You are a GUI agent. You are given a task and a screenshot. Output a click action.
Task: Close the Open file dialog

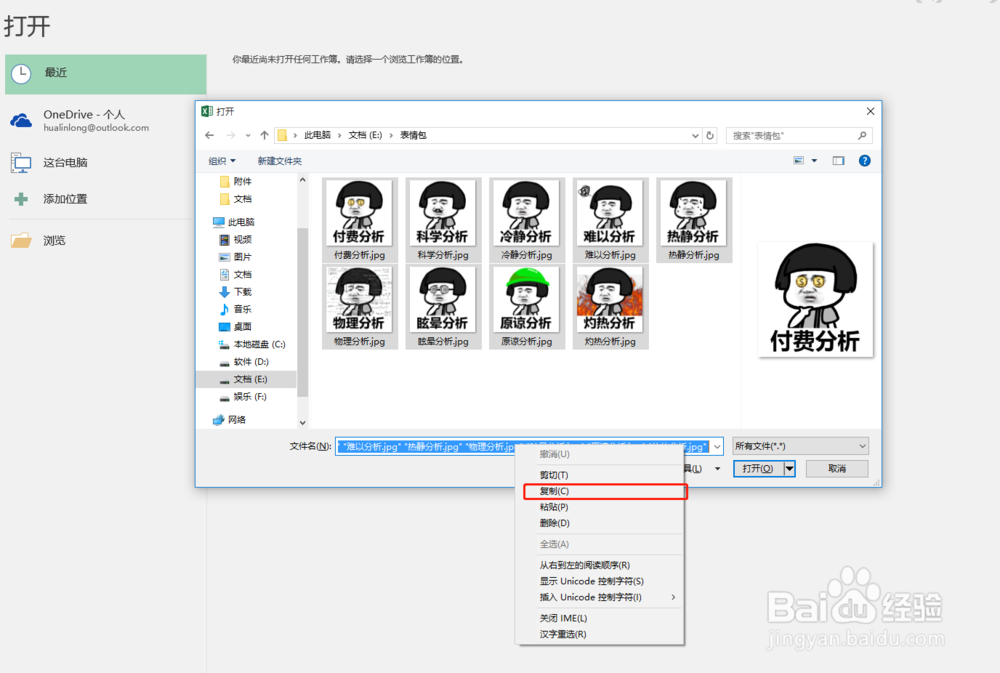coord(870,111)
